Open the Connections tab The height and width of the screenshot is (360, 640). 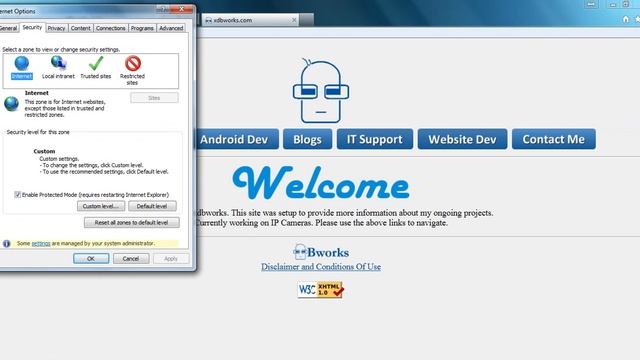[111, 28]
